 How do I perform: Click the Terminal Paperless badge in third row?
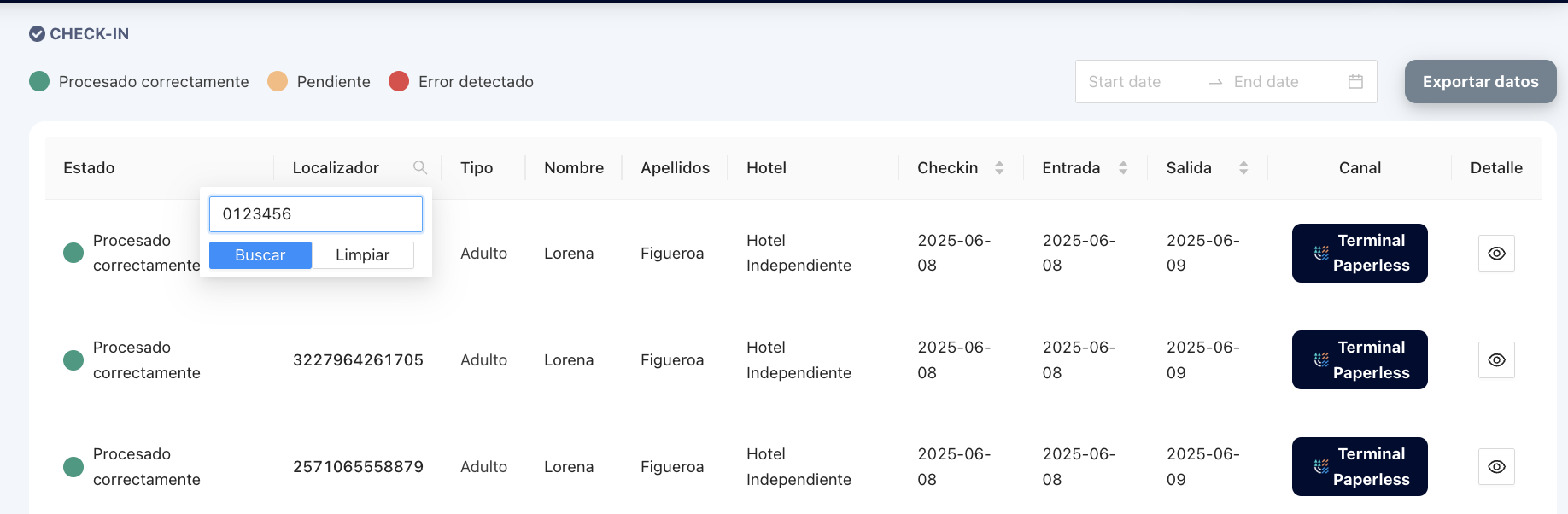click(x=1360, y=467)
